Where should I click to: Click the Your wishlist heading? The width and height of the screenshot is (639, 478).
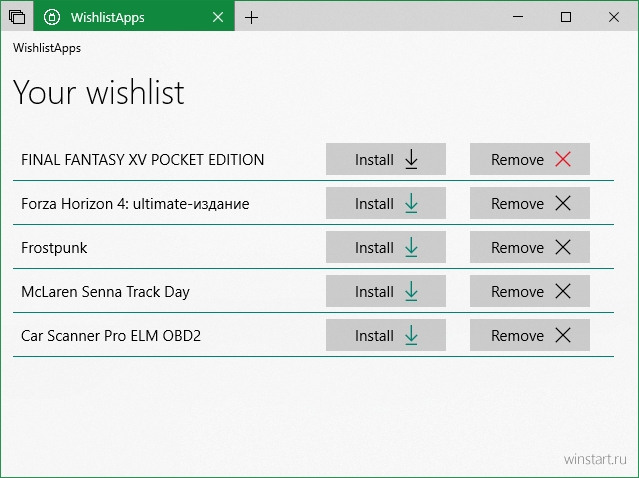tap(98, 92)
